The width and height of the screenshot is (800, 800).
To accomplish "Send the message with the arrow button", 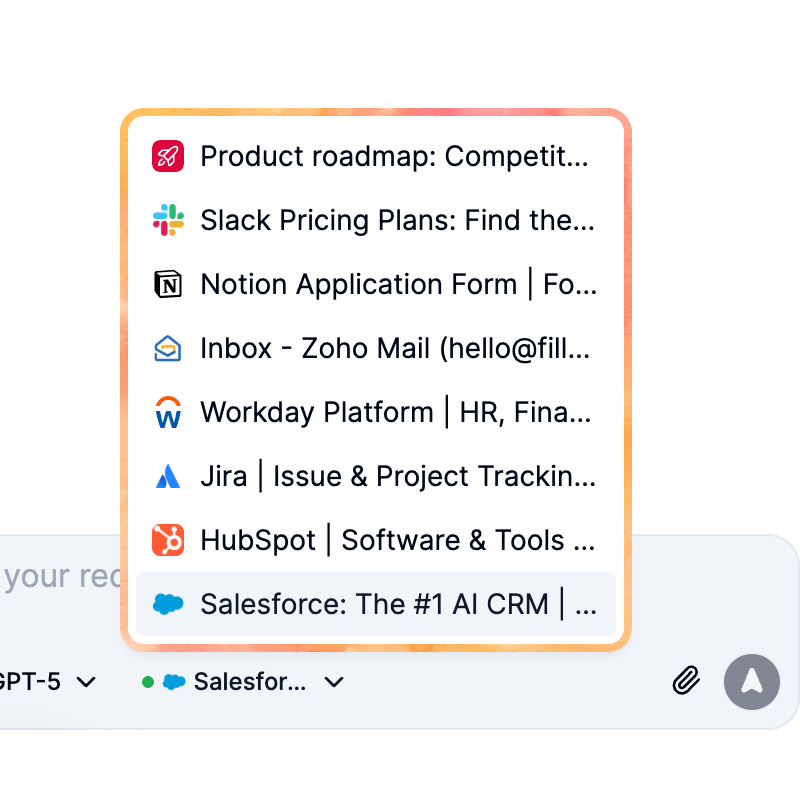I will click(x=751, y=681).
